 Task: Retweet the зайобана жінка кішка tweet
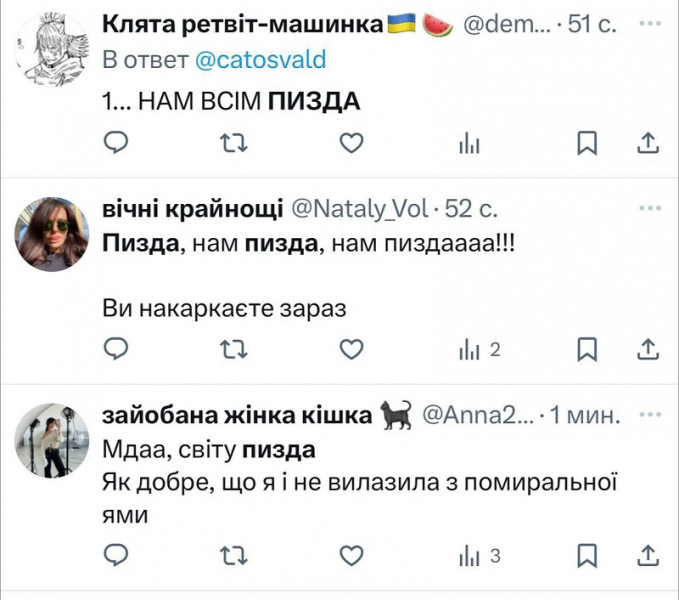(234, 555)
